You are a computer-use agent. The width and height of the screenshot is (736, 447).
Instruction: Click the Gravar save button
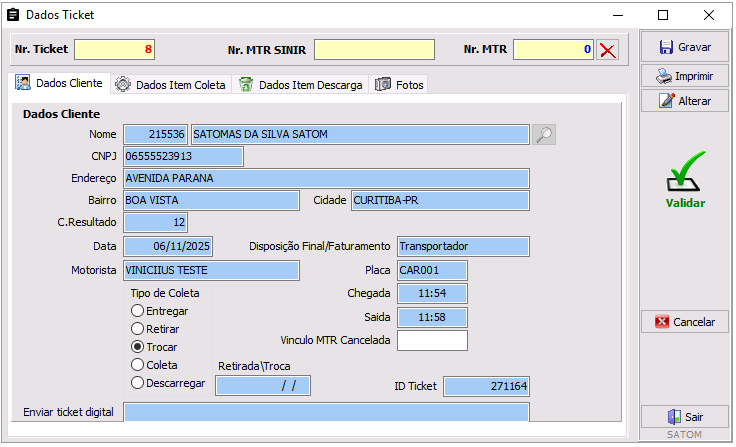click(685, 47)
